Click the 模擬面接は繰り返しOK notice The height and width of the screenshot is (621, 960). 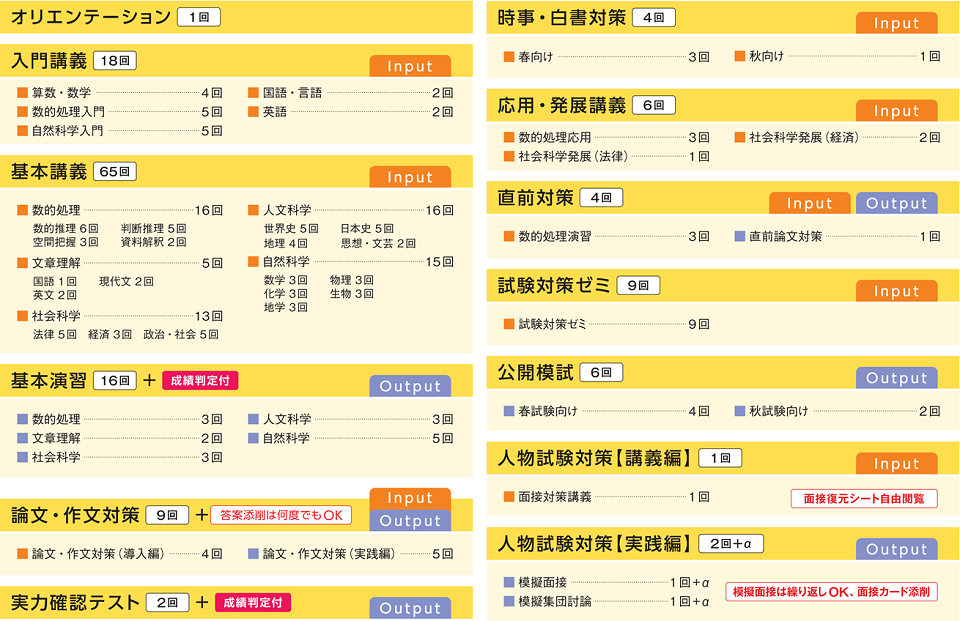(x=831, y=592)
